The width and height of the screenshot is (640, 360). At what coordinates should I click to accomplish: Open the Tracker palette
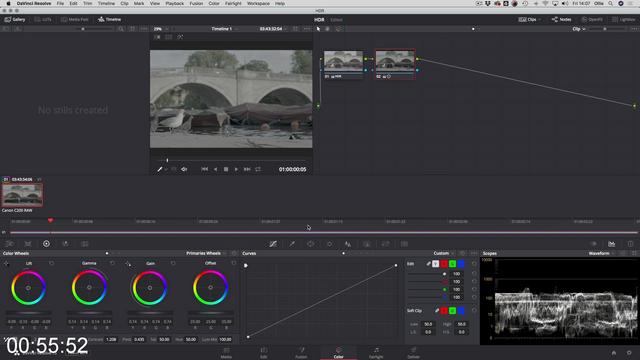click(x=329, y=244)
